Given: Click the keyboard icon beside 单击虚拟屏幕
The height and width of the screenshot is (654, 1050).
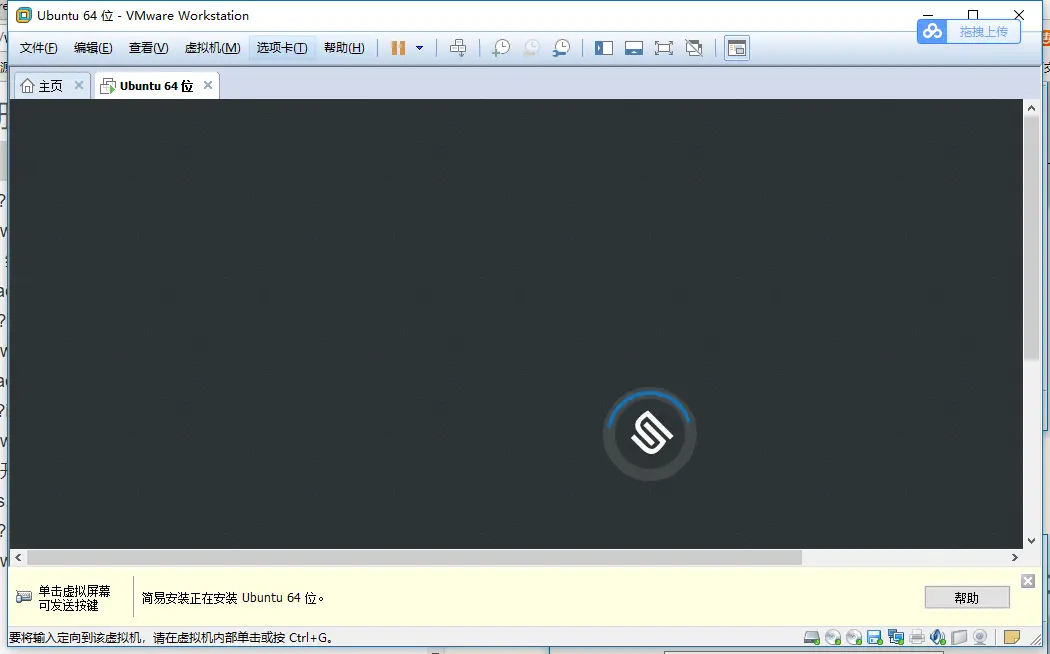Looking at the screenshot, I should click(x=23, y=596).
